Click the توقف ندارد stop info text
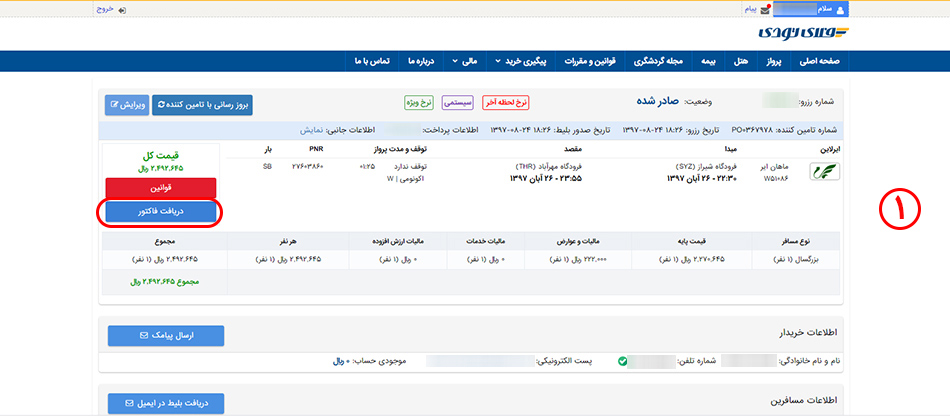950x416 pixels. (x=412, y=166)
